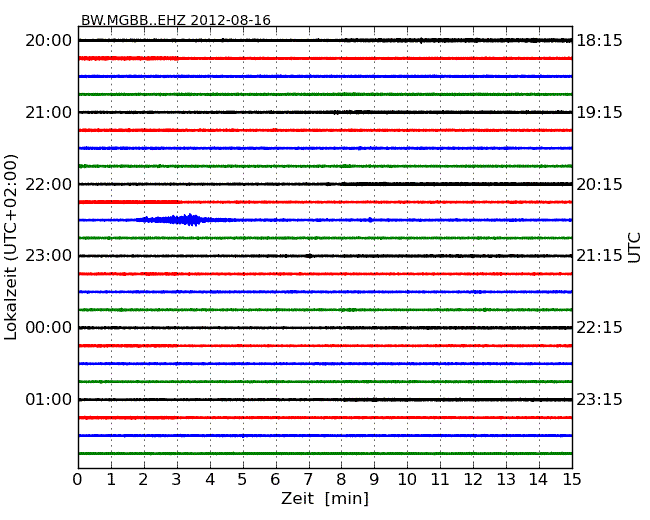Select the 22:00 local time label
This screenshot has width=650, height=520.
point(49,184)
